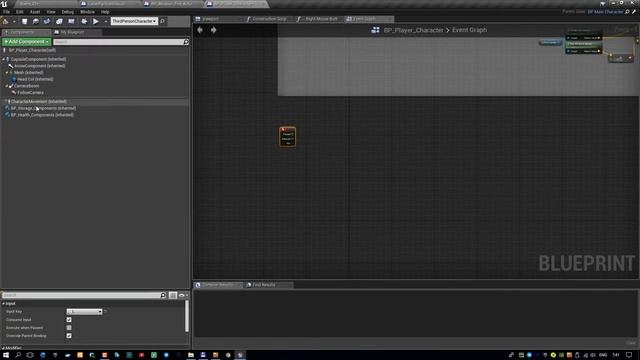Open the File menu
The image size is (640, 360).
(x=6, y=12)
